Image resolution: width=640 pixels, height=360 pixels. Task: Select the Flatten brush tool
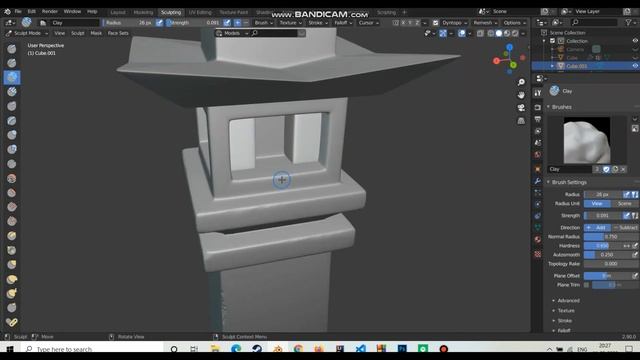[12, 193]
